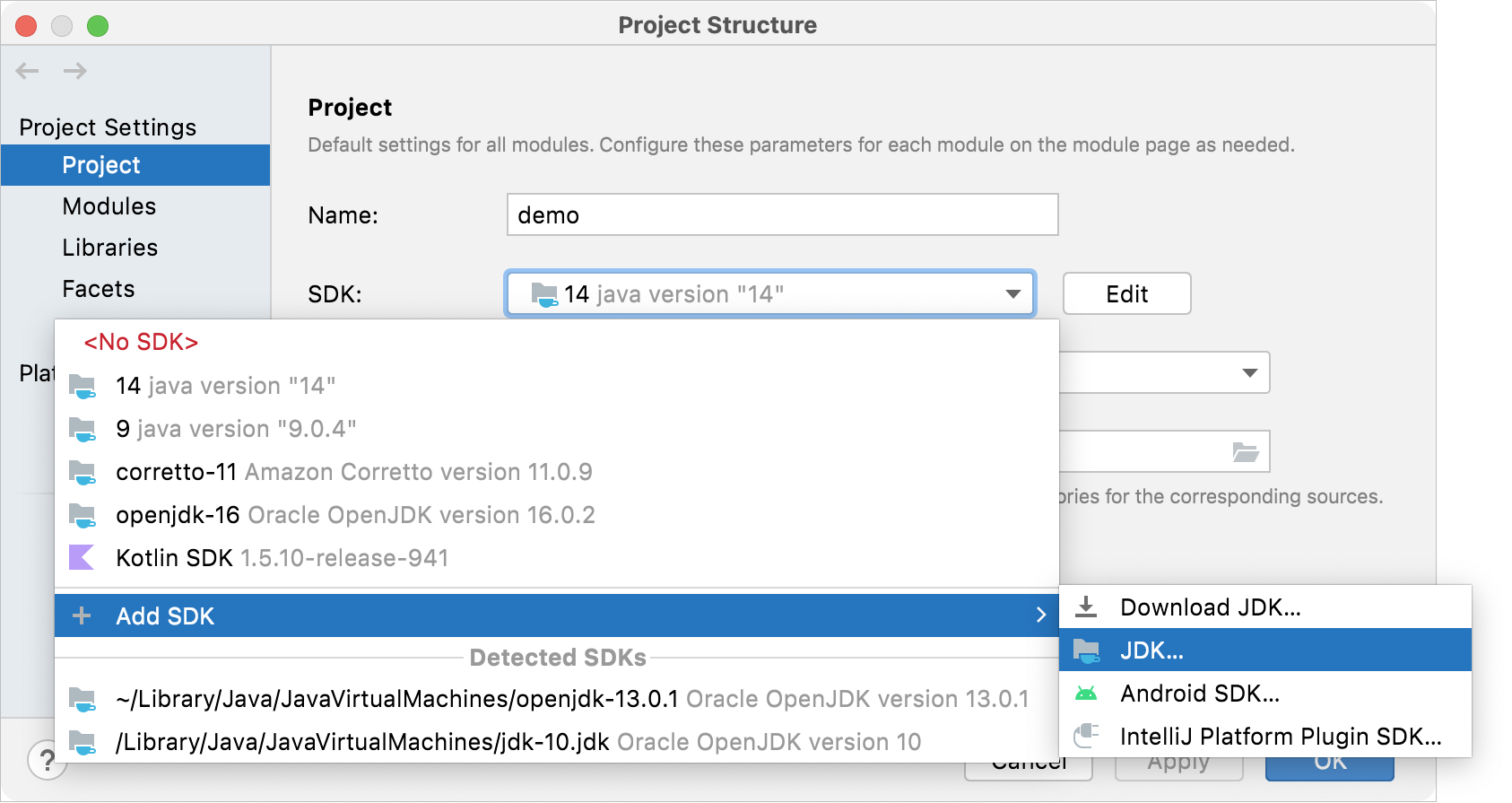This screenshot has height=803, width=1512.
Task: Select Project in Project Settings sidebar
Action: pos(135,165)
